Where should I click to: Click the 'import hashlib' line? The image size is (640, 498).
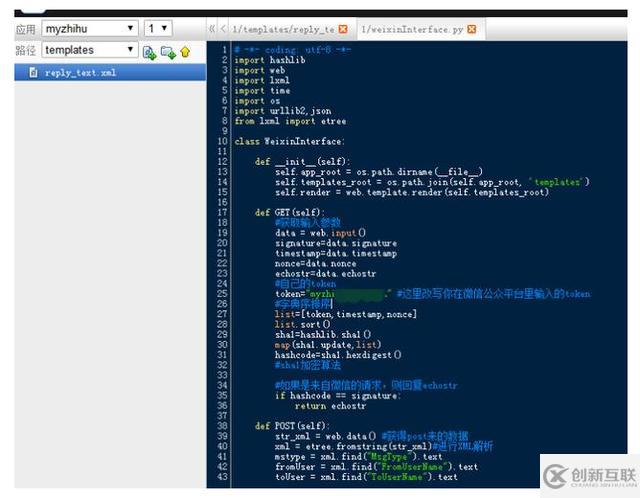coord(270,60)
